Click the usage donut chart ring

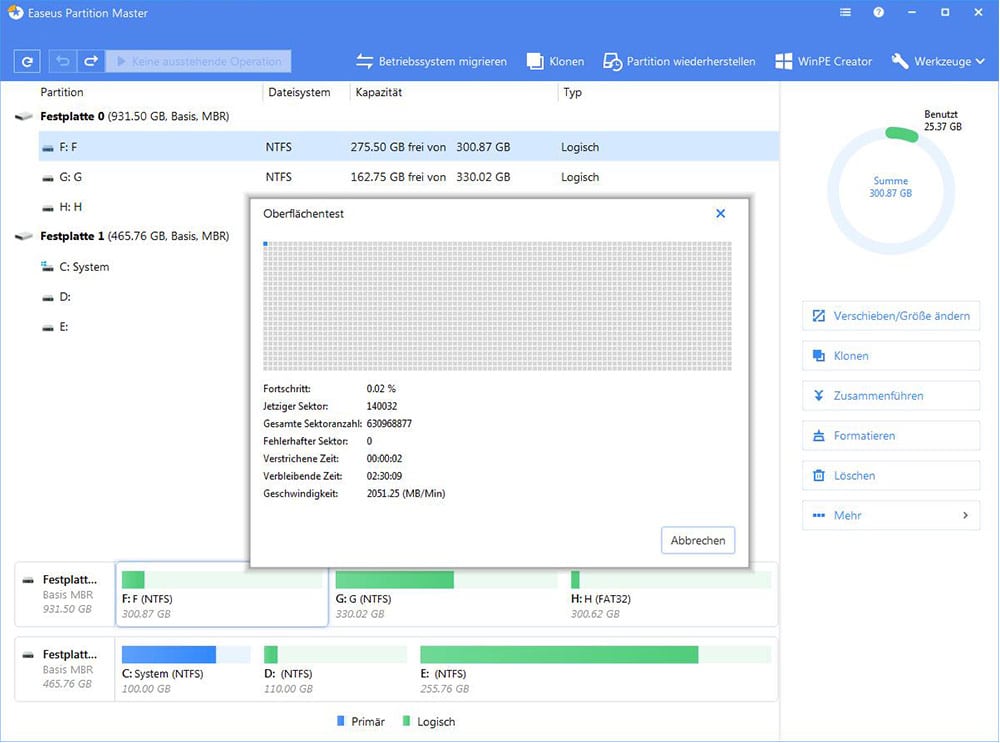click(x=891, y=191)
